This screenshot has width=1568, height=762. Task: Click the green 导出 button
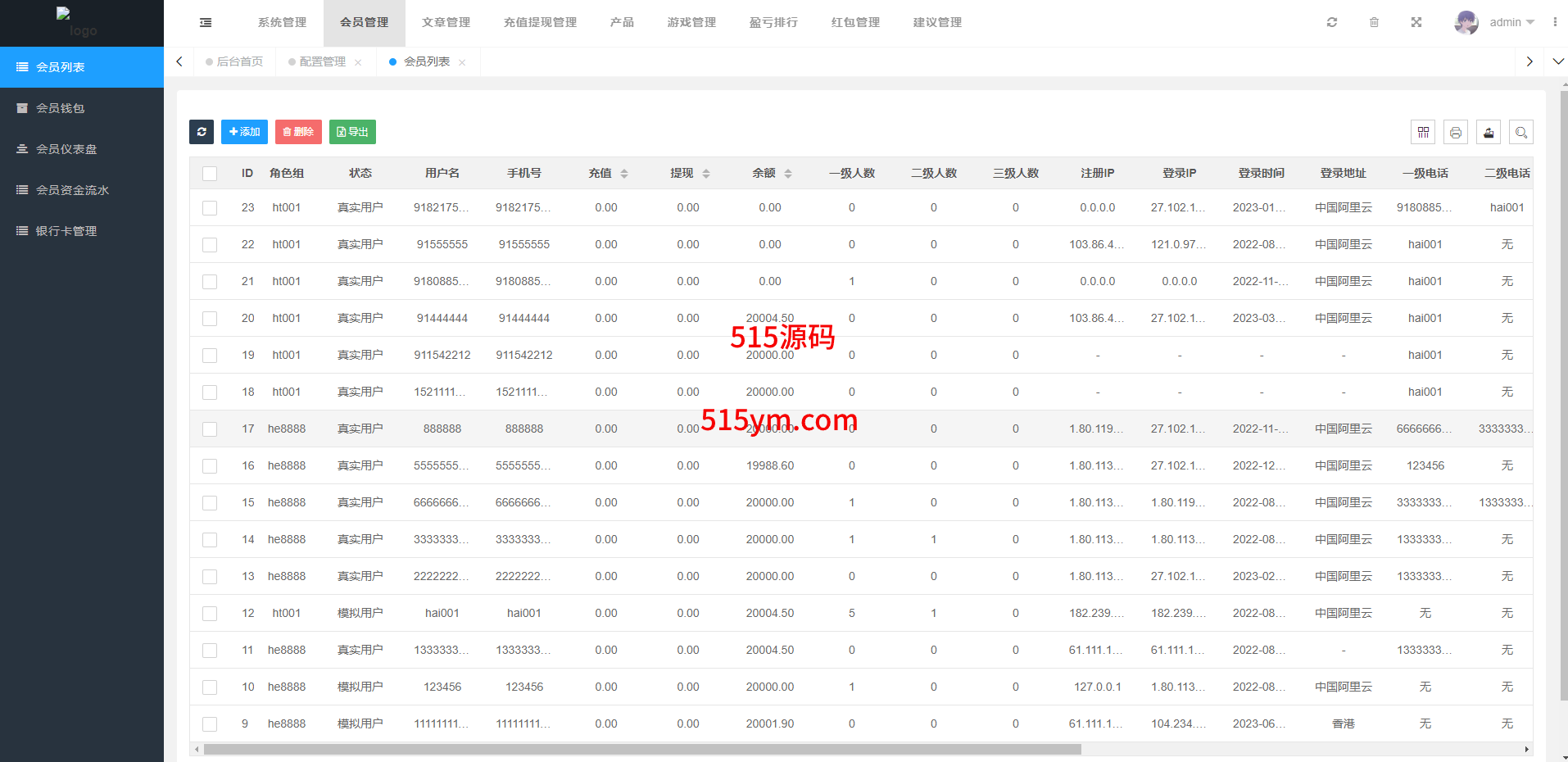coord(352,132)
